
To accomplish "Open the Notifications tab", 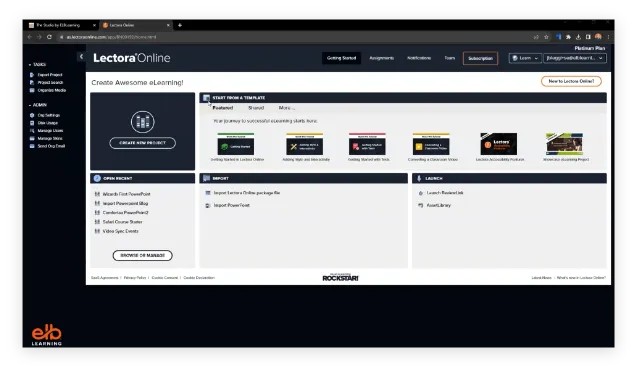I will [419, 58].
